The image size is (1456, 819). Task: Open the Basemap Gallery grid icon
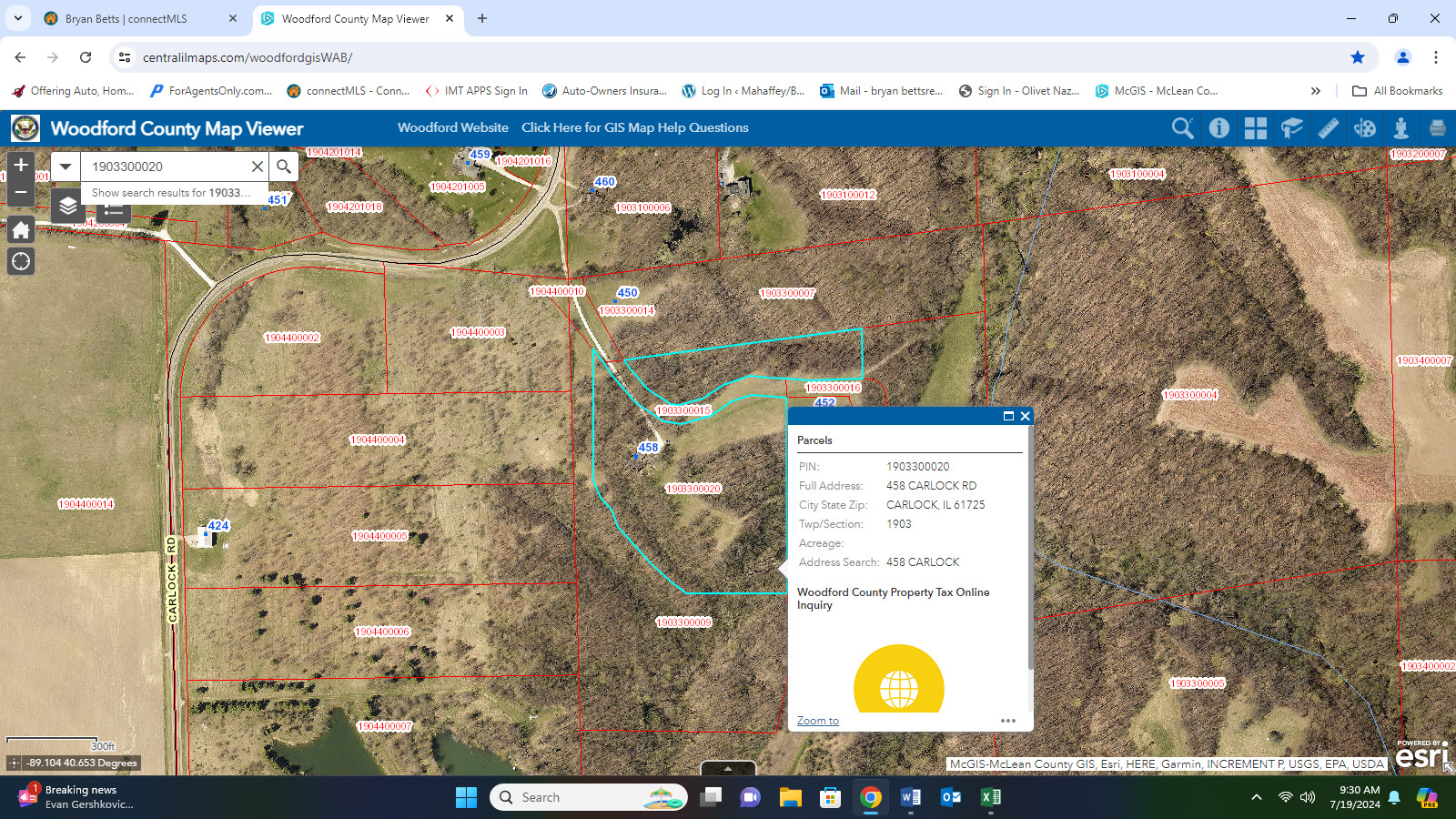(1255, 128)
